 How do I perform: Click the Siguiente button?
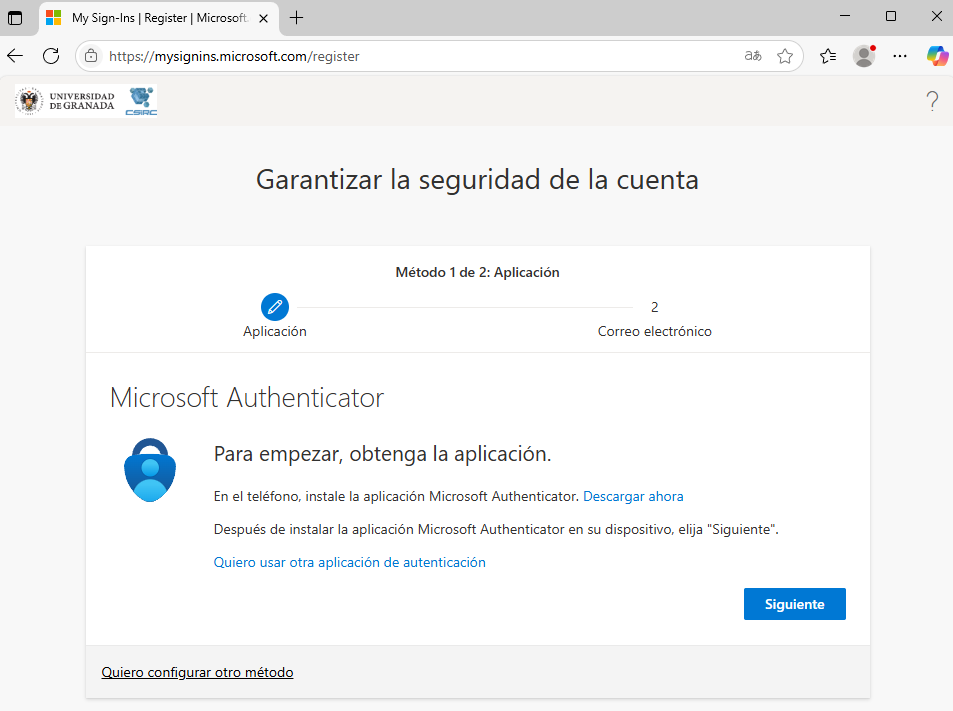[794, 604]
